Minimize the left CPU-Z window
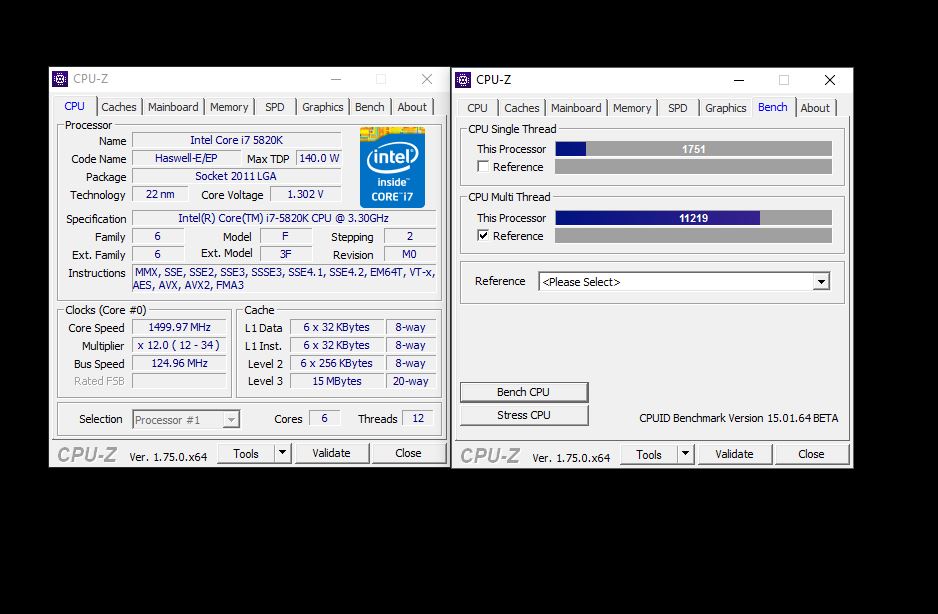The height and width of the screenshot is (614, 938). coord(336,79)
